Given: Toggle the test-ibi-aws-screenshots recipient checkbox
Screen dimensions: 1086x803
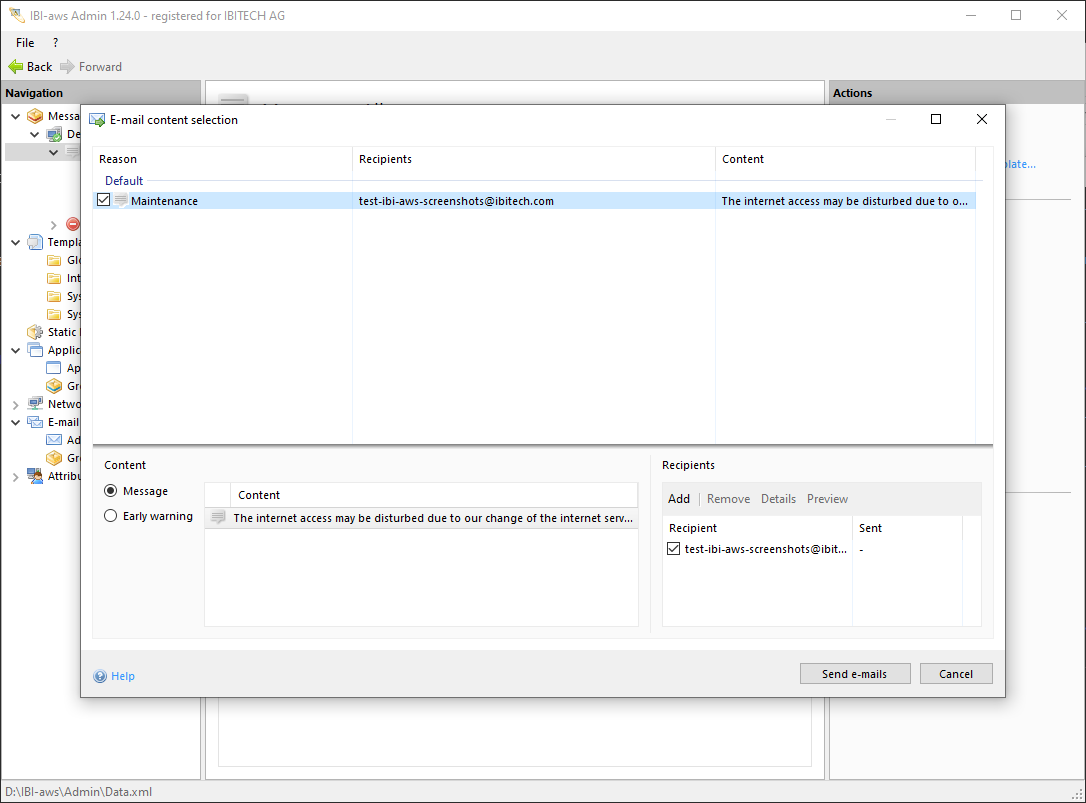Looking at the screenshot, I should pos(673,549).
